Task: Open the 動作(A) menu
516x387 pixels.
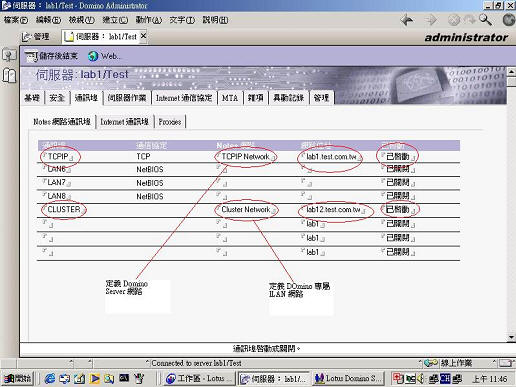Action: pyautogui.click(x=148, y=20)
